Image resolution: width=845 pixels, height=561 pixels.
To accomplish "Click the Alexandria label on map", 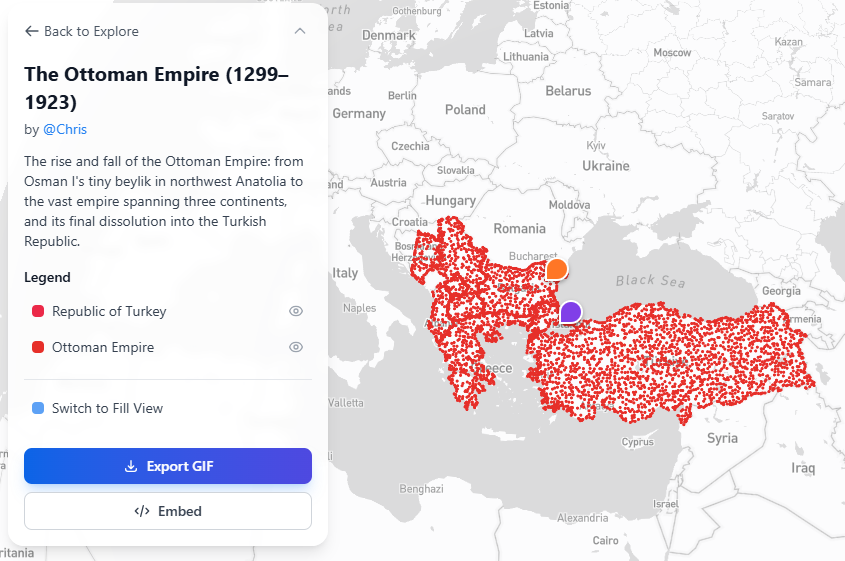I will pyautogui.click(x=583, y=518).
